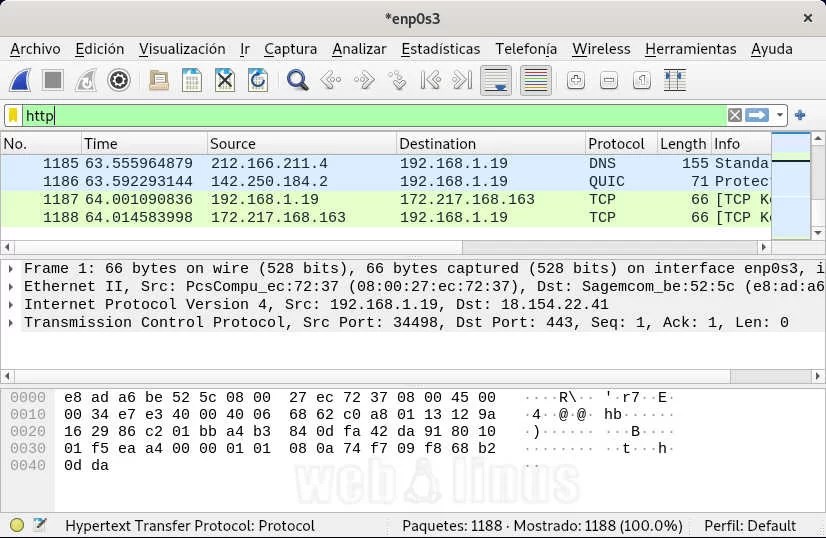This screenshot has height=538, width=826.
Task: Sort by the Protocol column header
Action: click(621, 144)
